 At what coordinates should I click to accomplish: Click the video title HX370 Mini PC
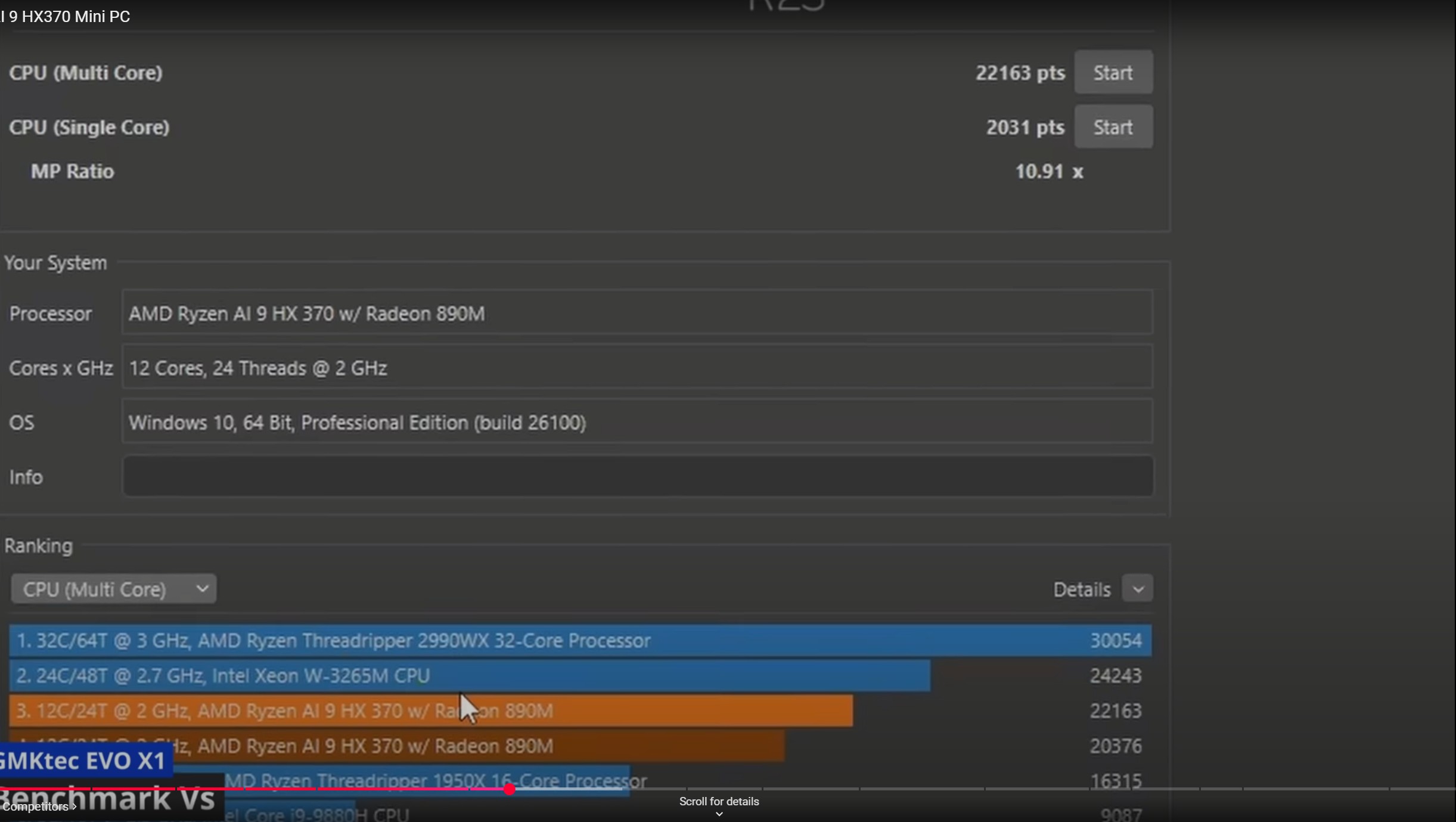[65, 17]
